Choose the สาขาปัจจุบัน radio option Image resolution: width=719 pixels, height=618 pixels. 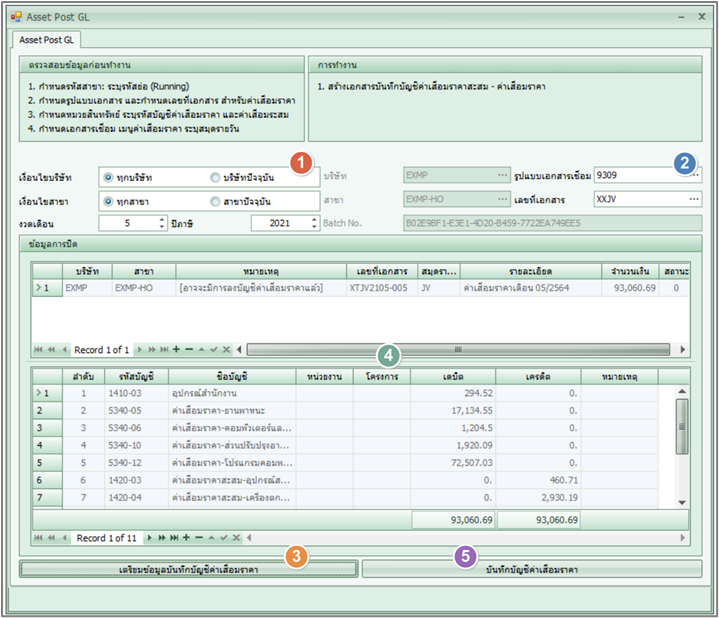(x=215, y=201)
